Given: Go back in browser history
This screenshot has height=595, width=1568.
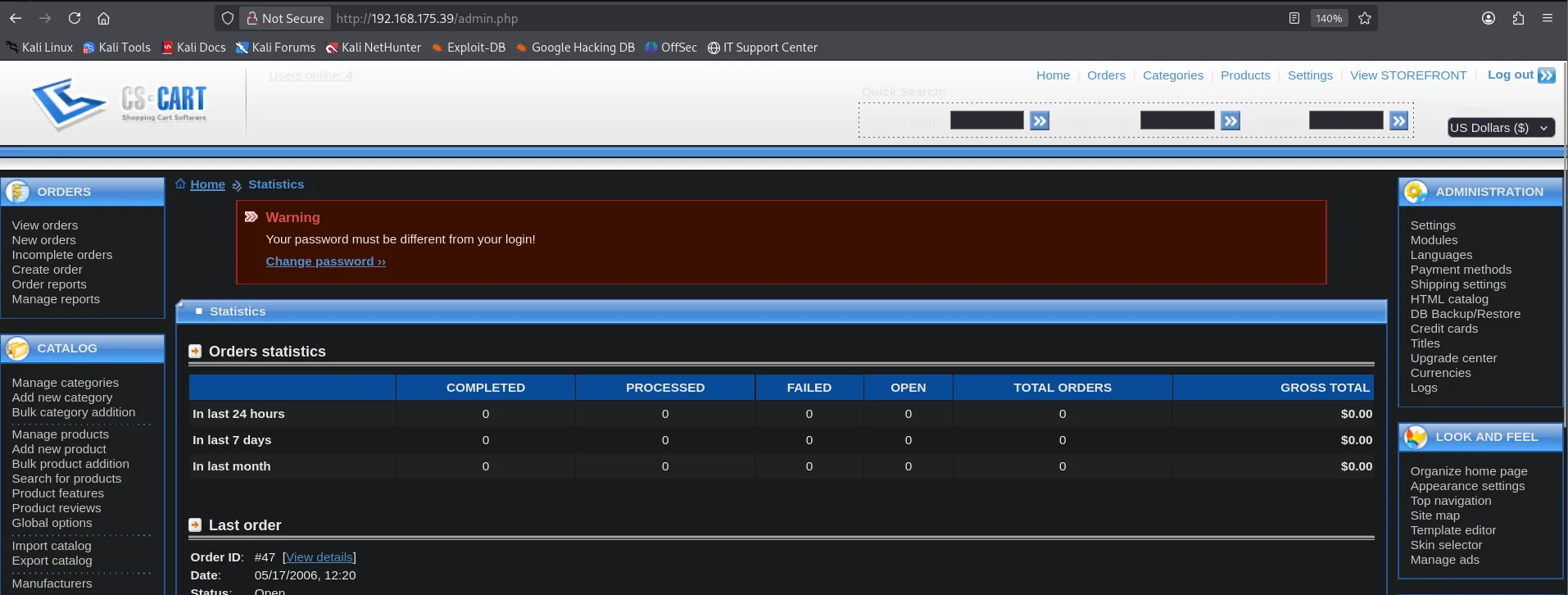Looking at the screenshot, I should 16,18.
